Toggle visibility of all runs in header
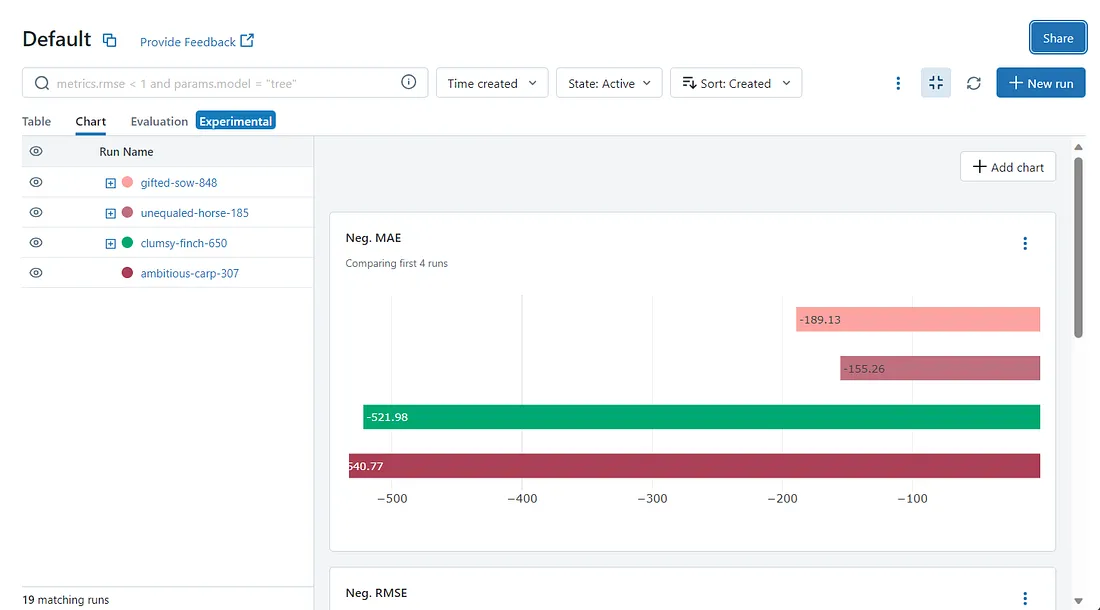This screenshot has height=610, width=1100. coord(36,151)
